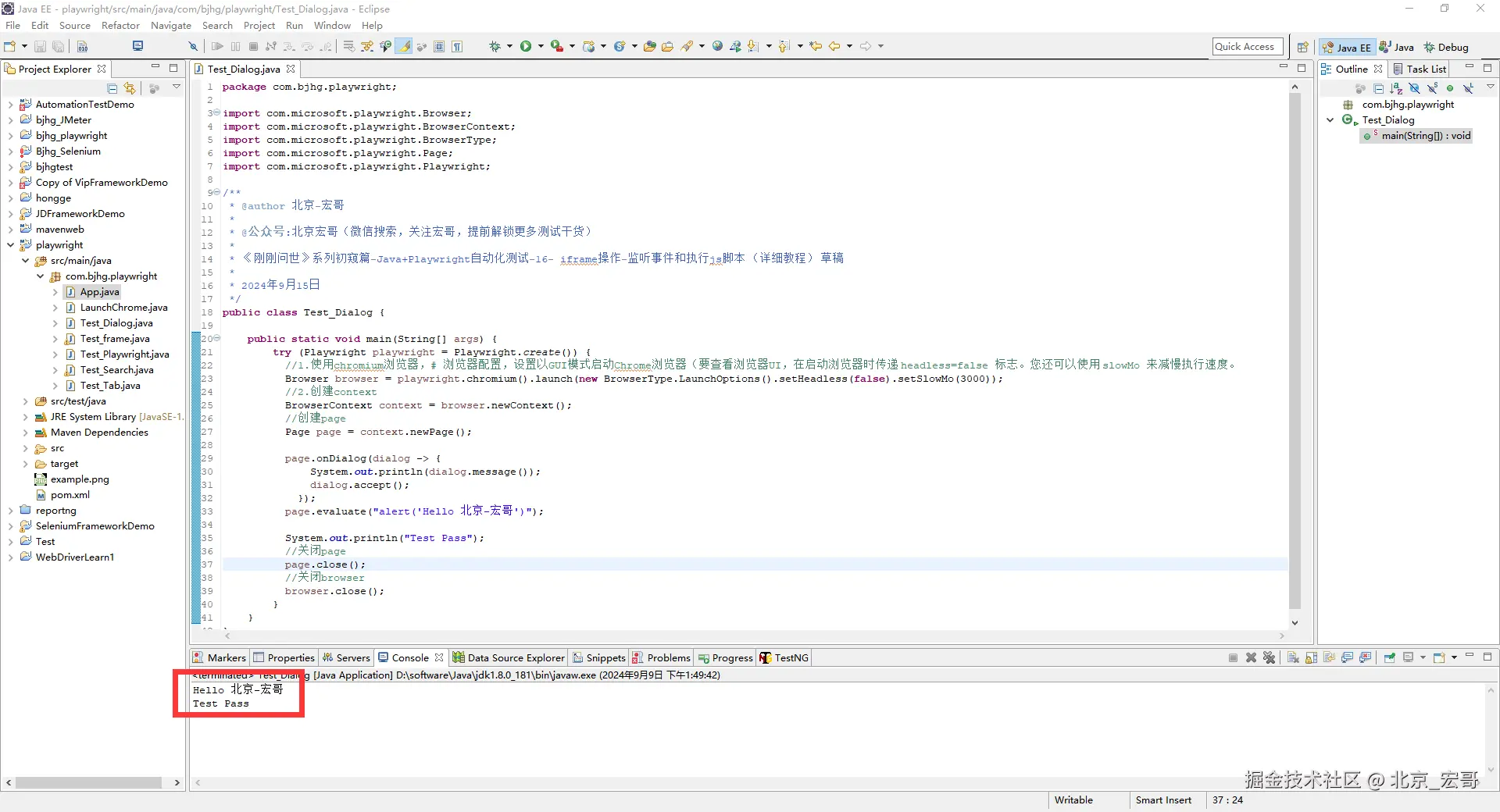1500x812 pixels.
Task: Click the Clear Console icon
Action: coord(1293,657)
